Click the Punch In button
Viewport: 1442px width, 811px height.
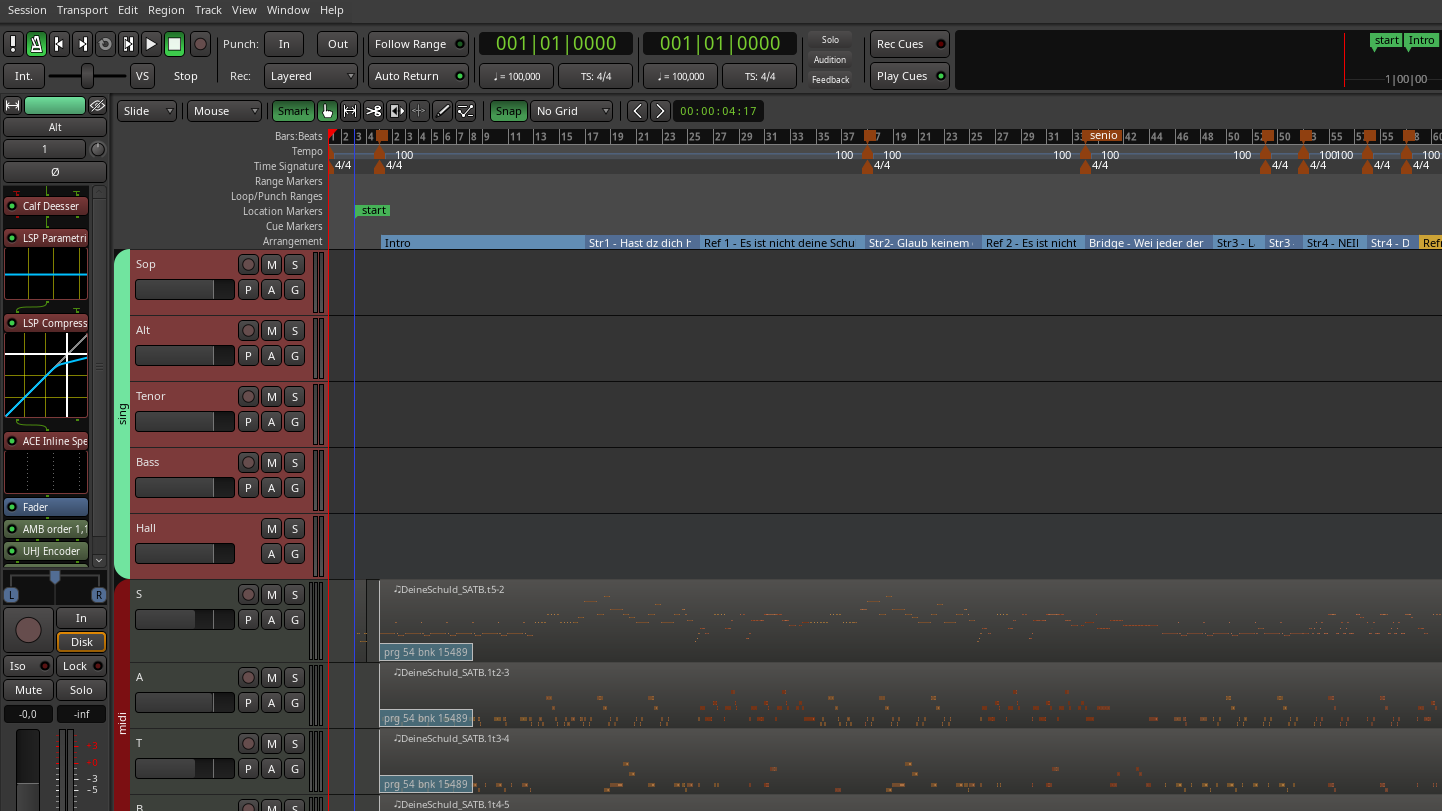click(284, 44)
